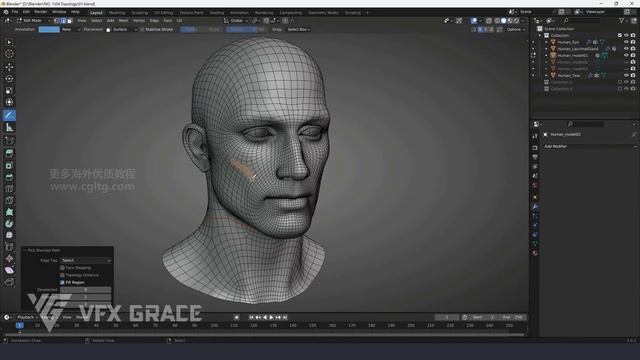Uncheck the Fill Region checkbox
640x360 pixels.
[62, 282]
